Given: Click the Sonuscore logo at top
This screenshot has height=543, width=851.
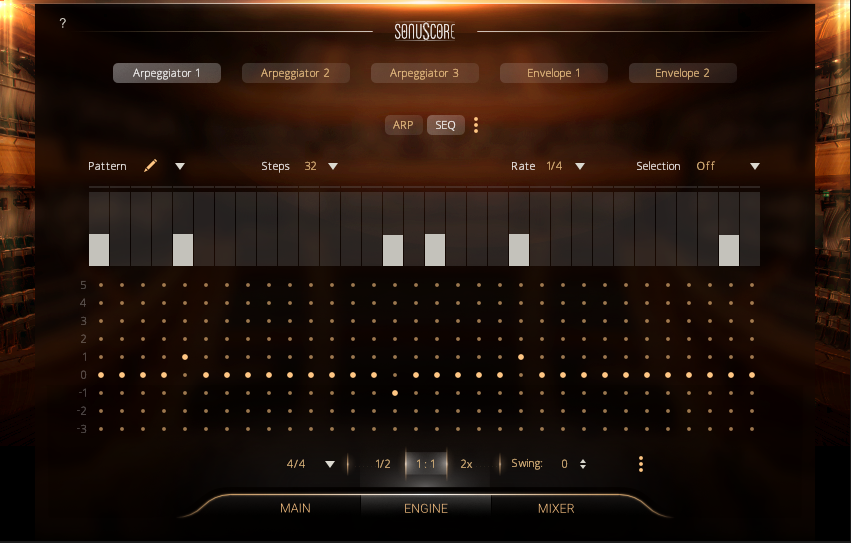Looking at the screenshot, I should [425, 31].
